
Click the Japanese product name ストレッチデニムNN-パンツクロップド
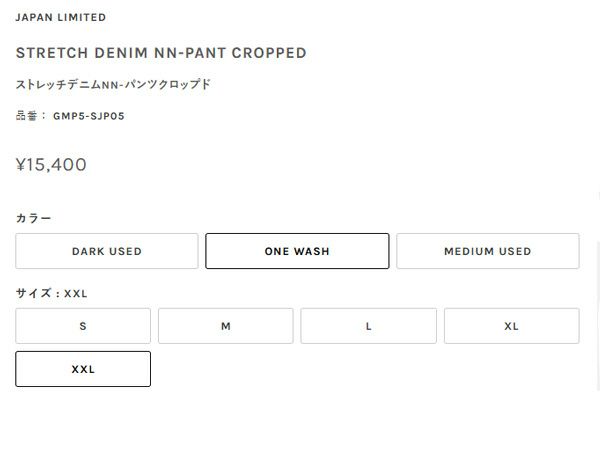[113, 85]
